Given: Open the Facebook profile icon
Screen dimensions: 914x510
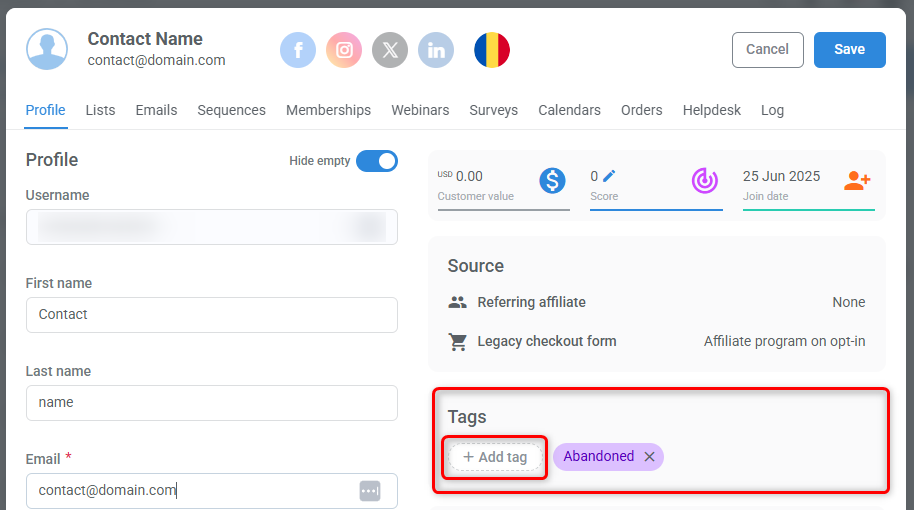Looking at the screenshot, I should pyautogui.click(x=298, y=50).
